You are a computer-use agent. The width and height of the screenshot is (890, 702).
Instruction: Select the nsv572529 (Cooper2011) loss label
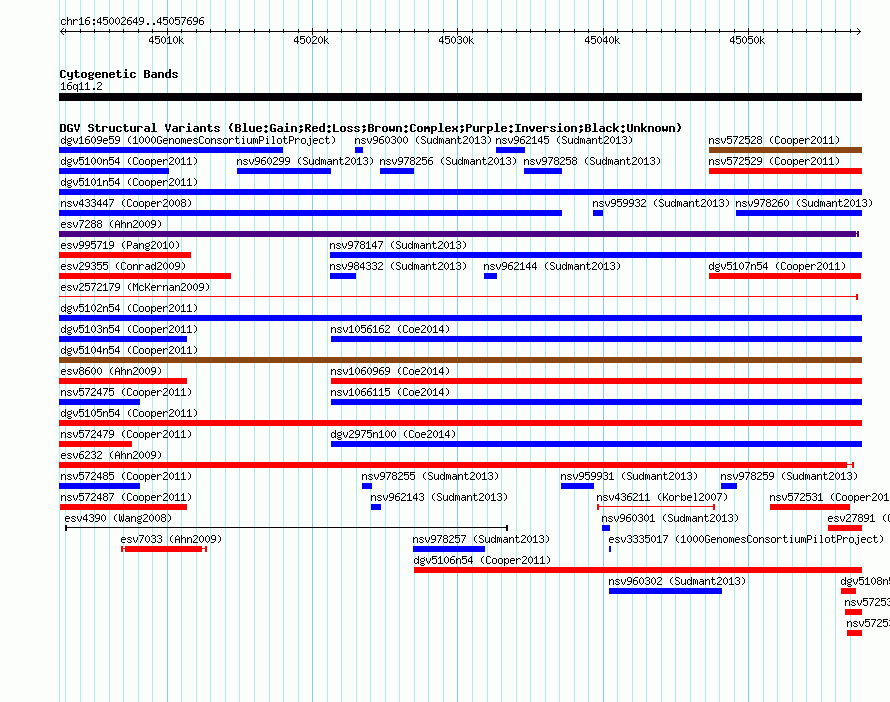774,161
